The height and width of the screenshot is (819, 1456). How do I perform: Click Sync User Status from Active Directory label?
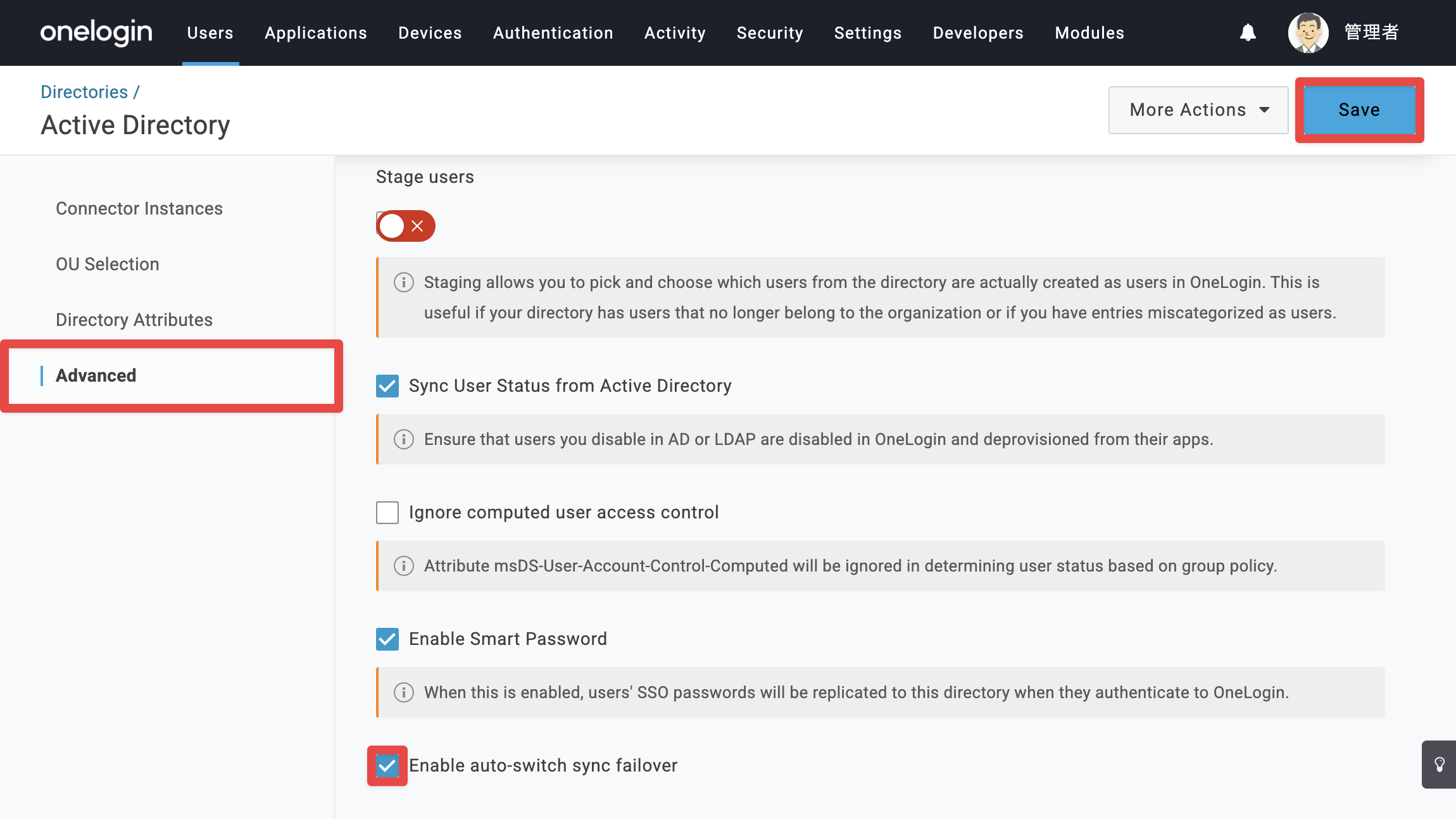tap(570, 386)
